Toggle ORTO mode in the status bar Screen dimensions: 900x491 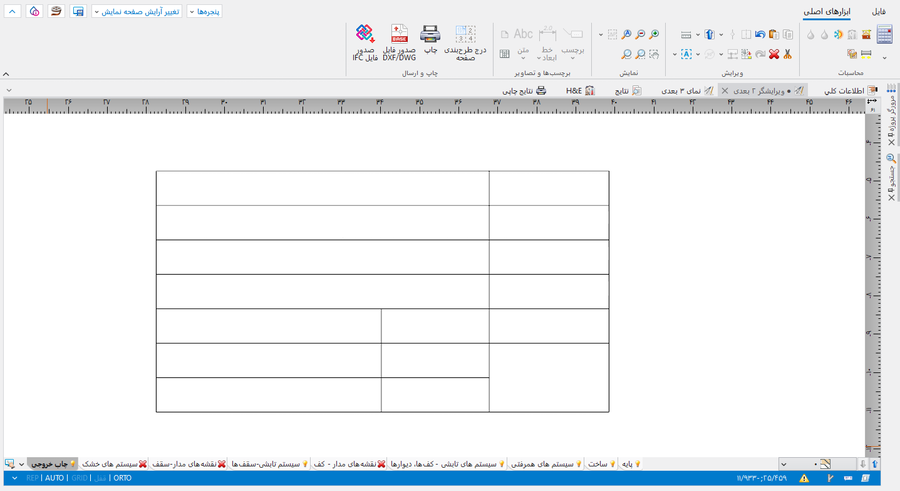coord(122,479)
